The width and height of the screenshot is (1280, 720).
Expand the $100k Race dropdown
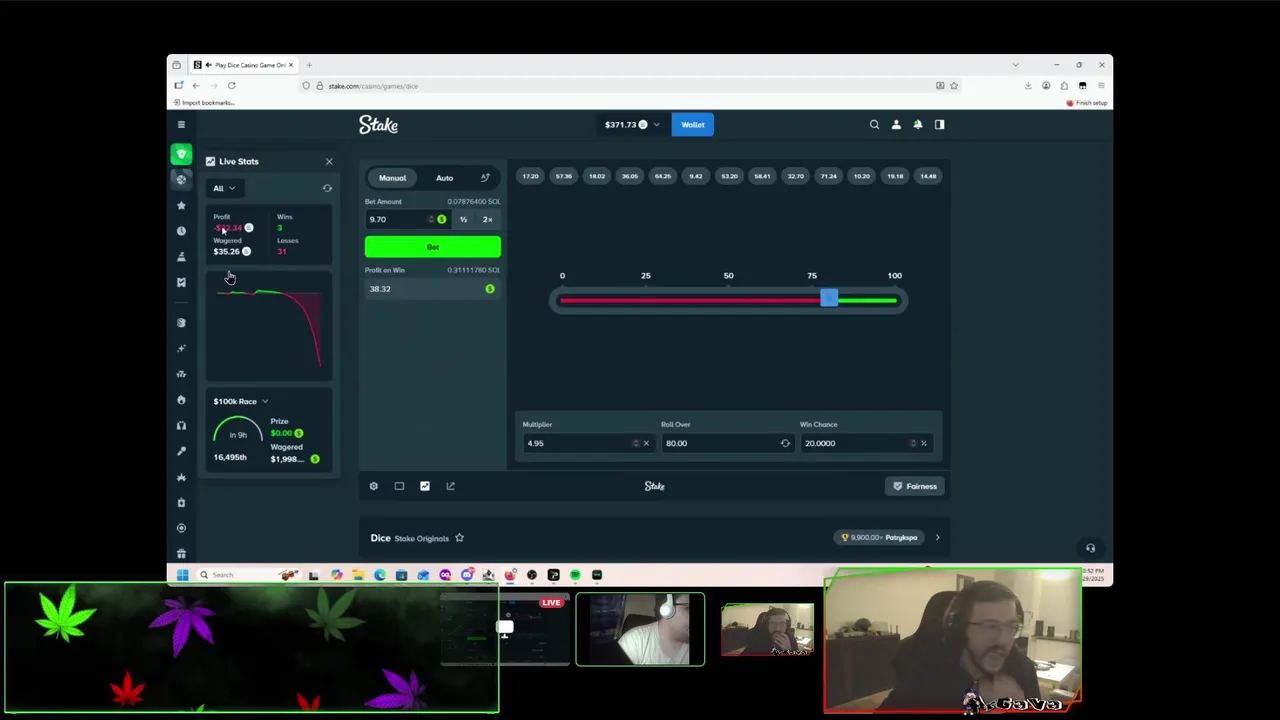click(x=241, y=401)
